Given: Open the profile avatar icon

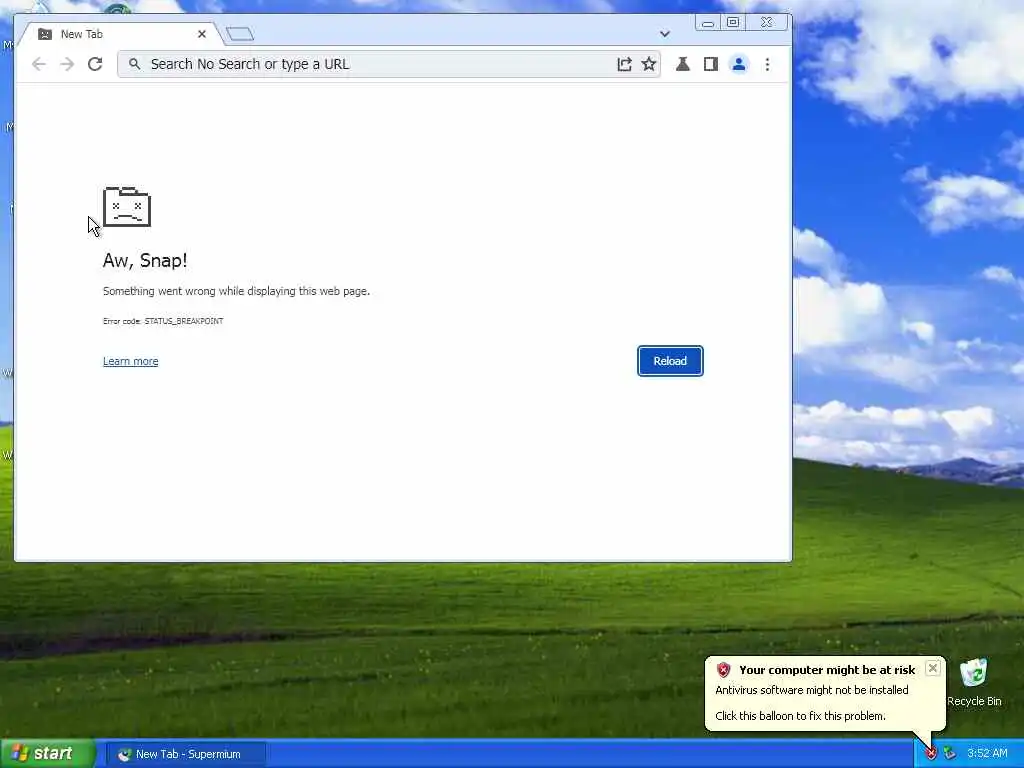Looking at the screenshot, I should 739,64.
